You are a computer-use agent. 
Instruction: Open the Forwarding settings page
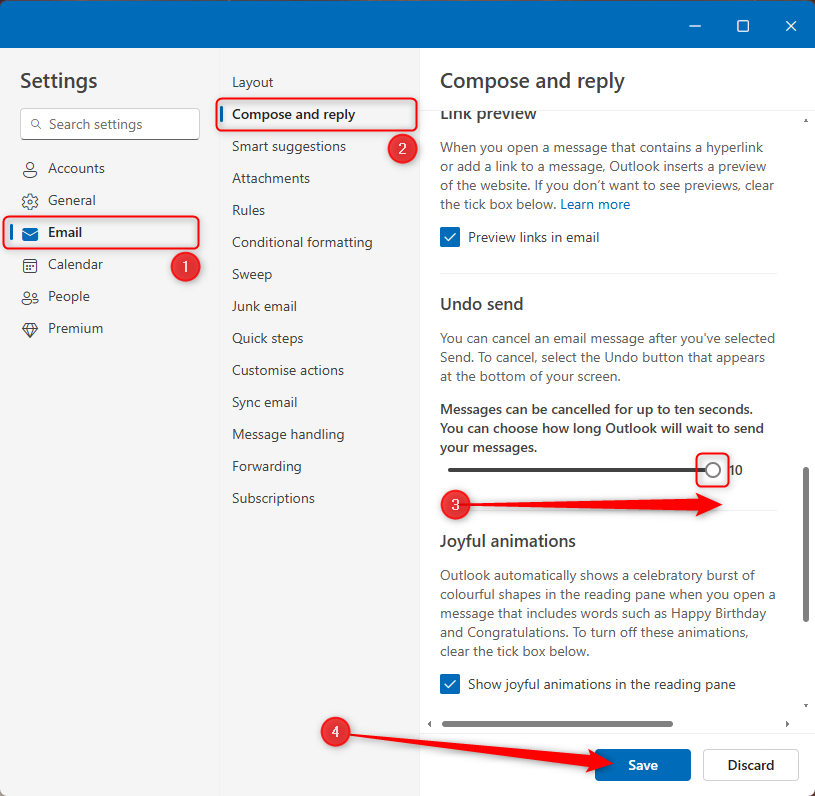coord(266,466)
